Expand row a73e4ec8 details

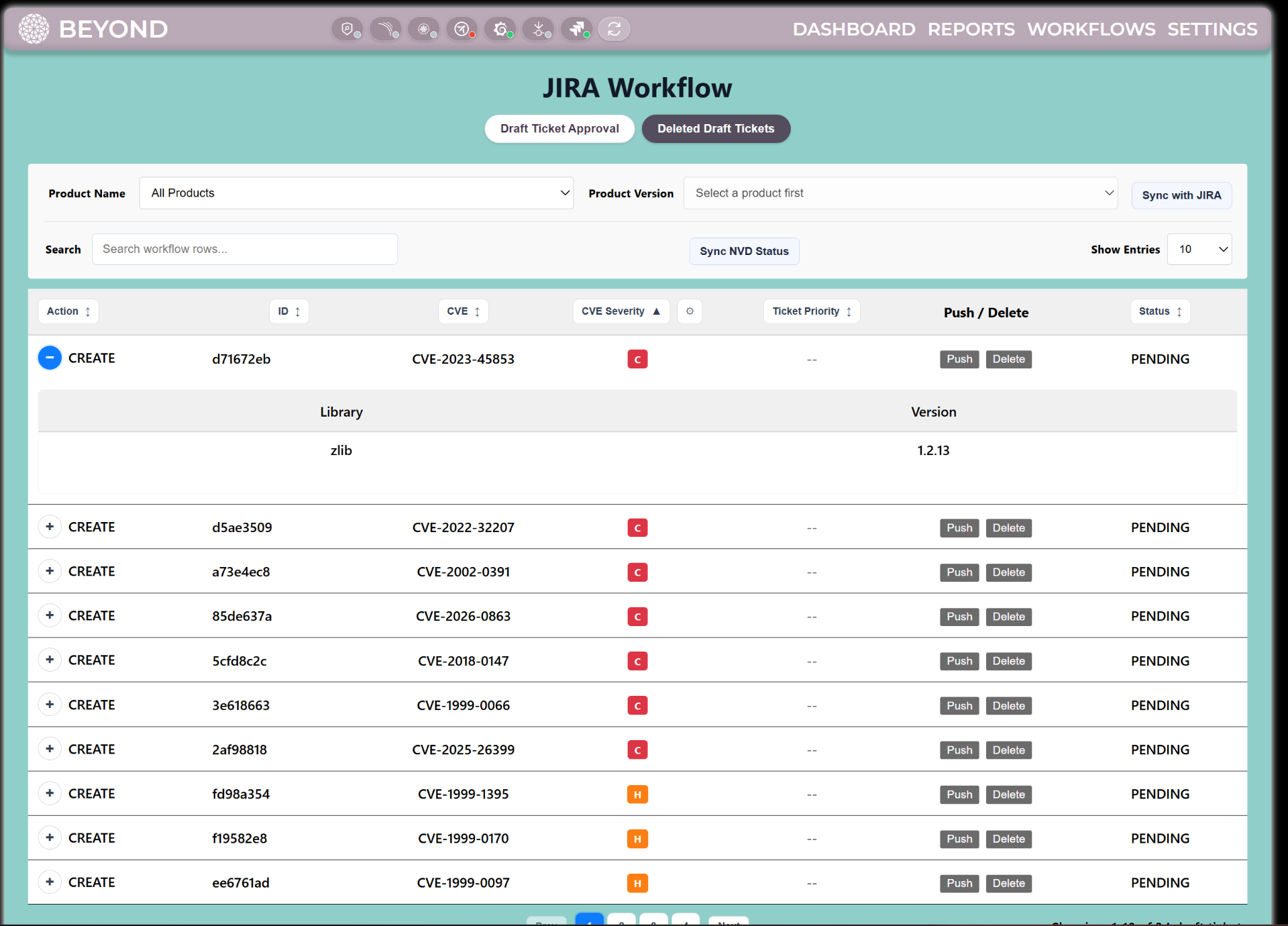point(50,571)
